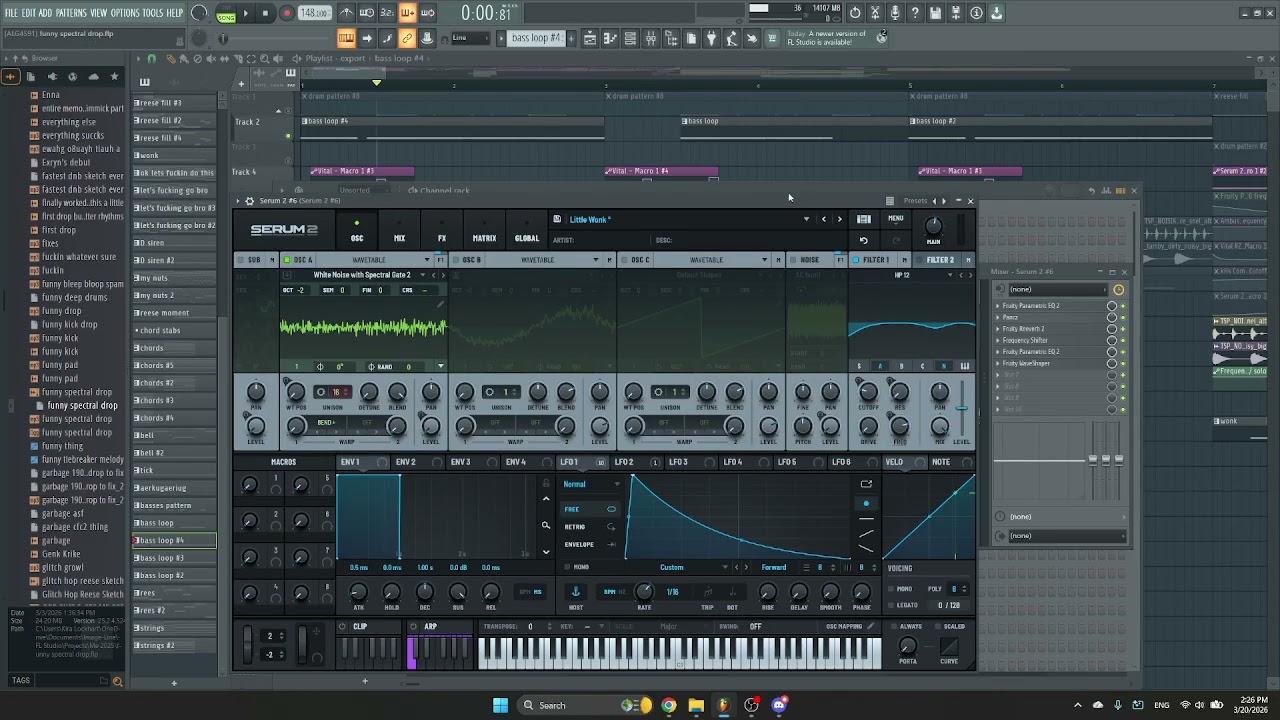The width and height of the screenshot is (1280, 720).
Task: Save project with the floppy disk icon
Action: (935, 13)
